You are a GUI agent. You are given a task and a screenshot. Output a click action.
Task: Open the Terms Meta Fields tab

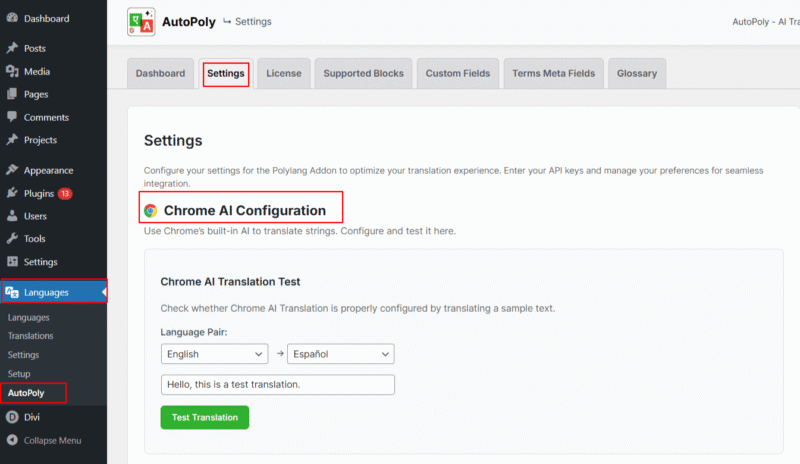[554, 74]
